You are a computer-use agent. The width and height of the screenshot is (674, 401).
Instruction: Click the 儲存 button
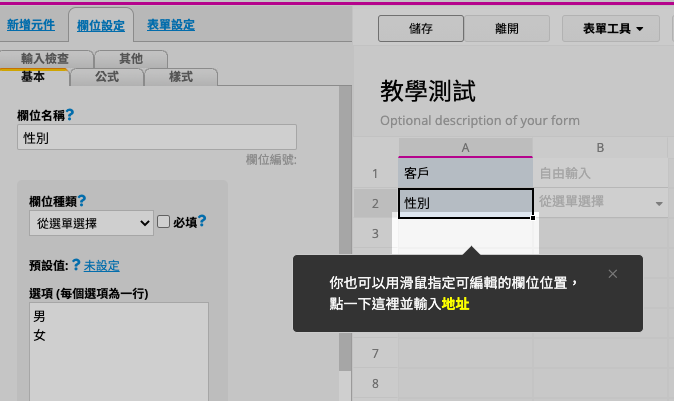click(x=421, y=29)
